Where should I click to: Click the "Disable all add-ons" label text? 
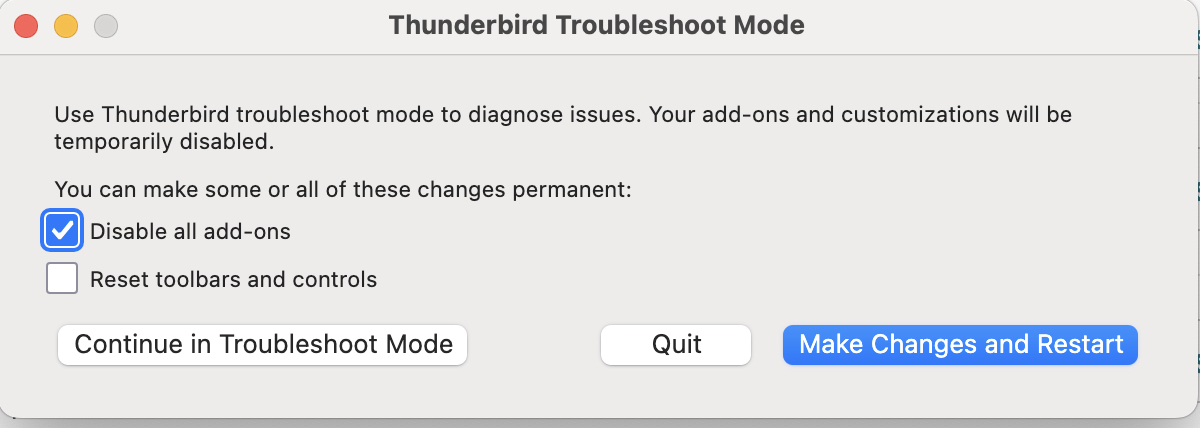(190, 232)
